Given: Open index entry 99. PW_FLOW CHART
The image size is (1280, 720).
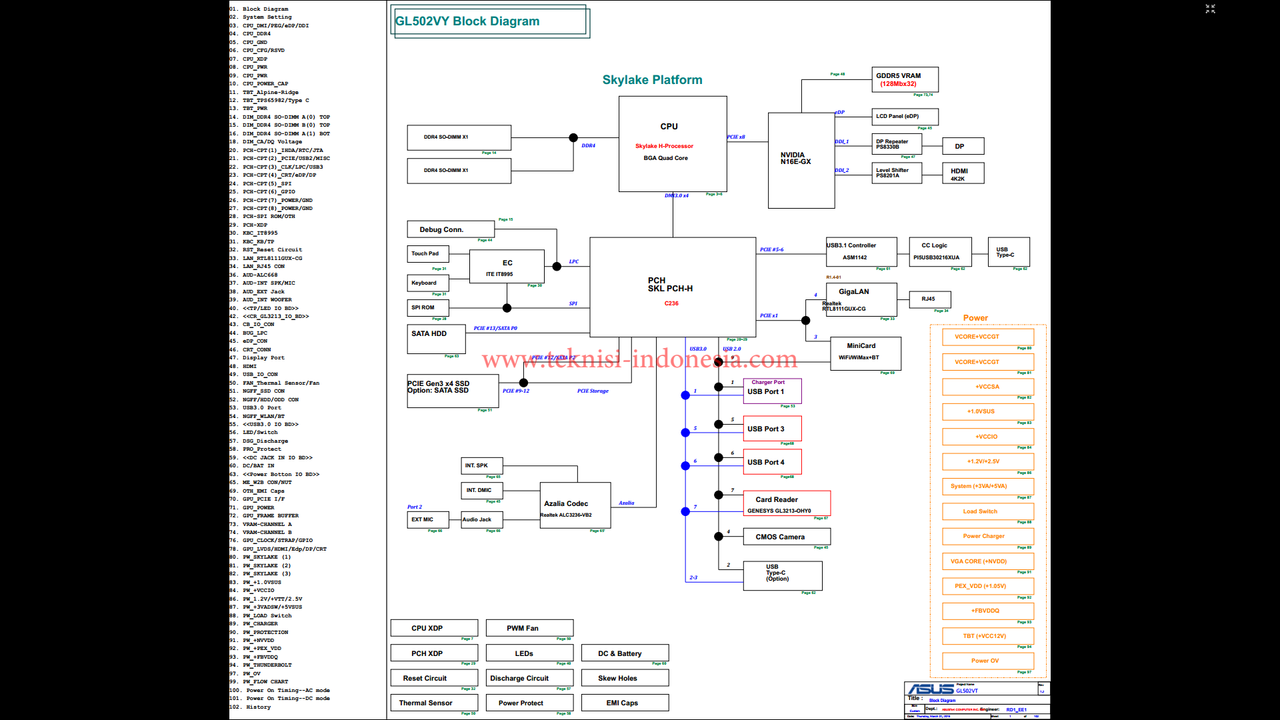Looking at the screenshot, I should pos(259,682).
